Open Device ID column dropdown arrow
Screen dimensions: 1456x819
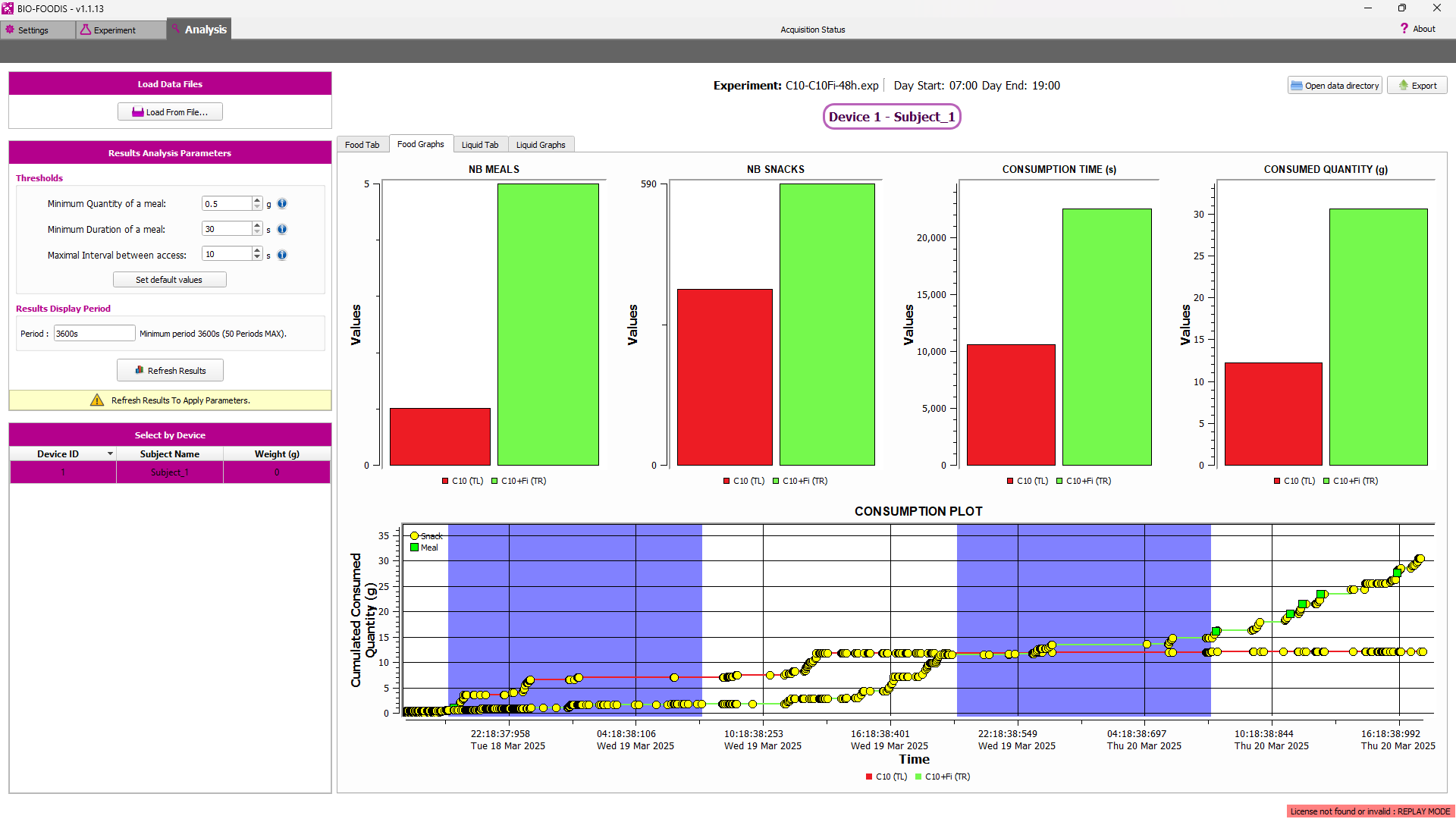[110, 453]
